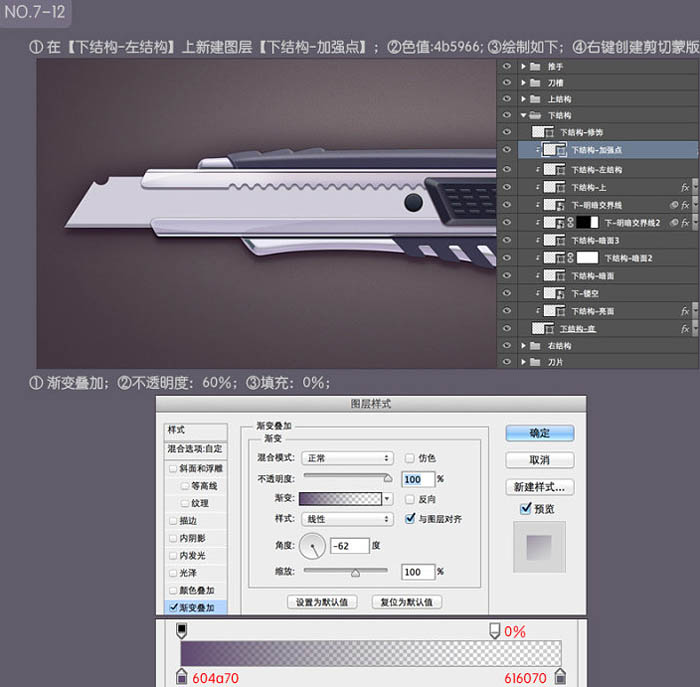Click clipping mask arrow on 下结构-左结构 layer

(x=538, y=170)
